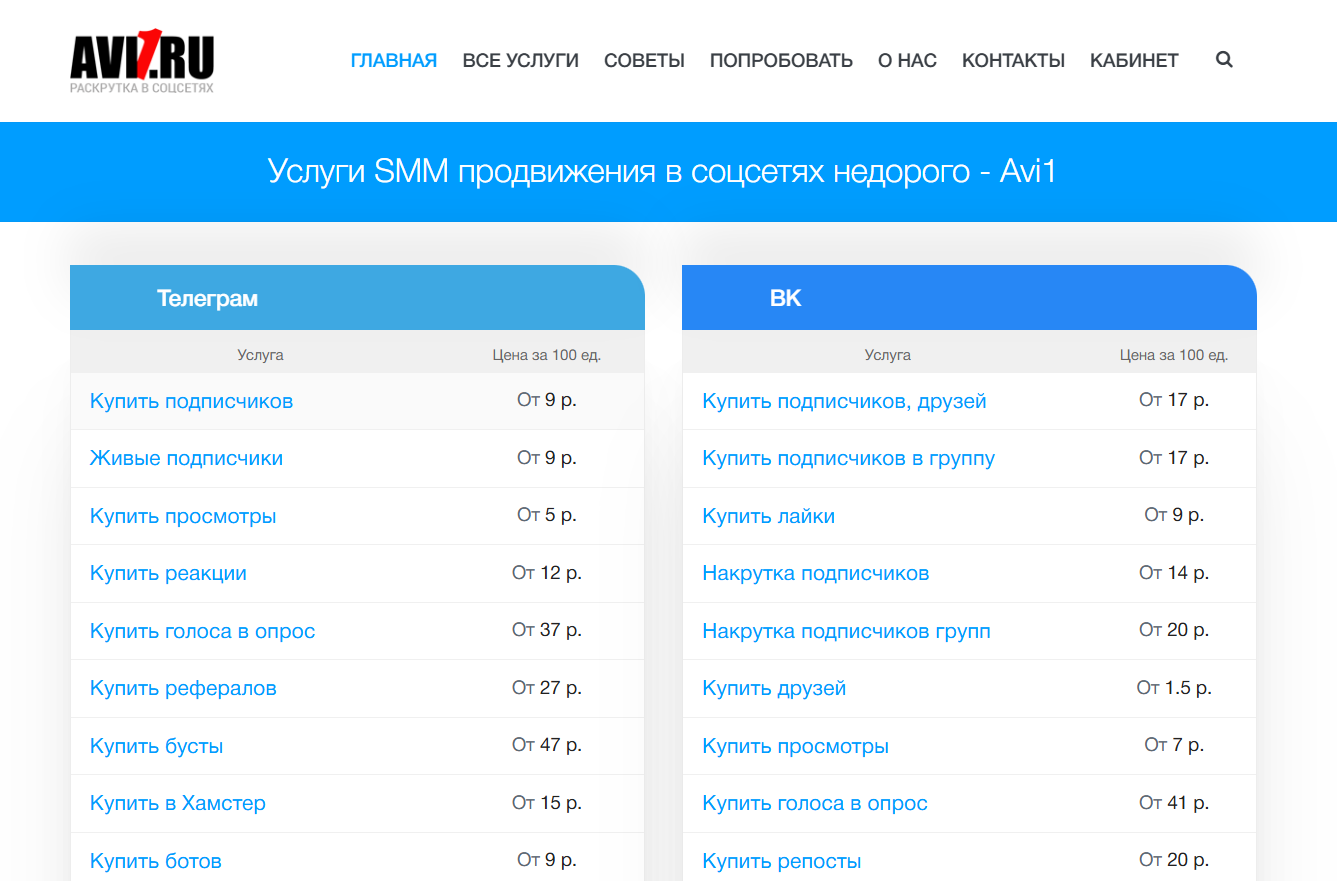Open 'Купить друзей' link
Viewport: 1337px width, 881px height.
tap(774, 688)
